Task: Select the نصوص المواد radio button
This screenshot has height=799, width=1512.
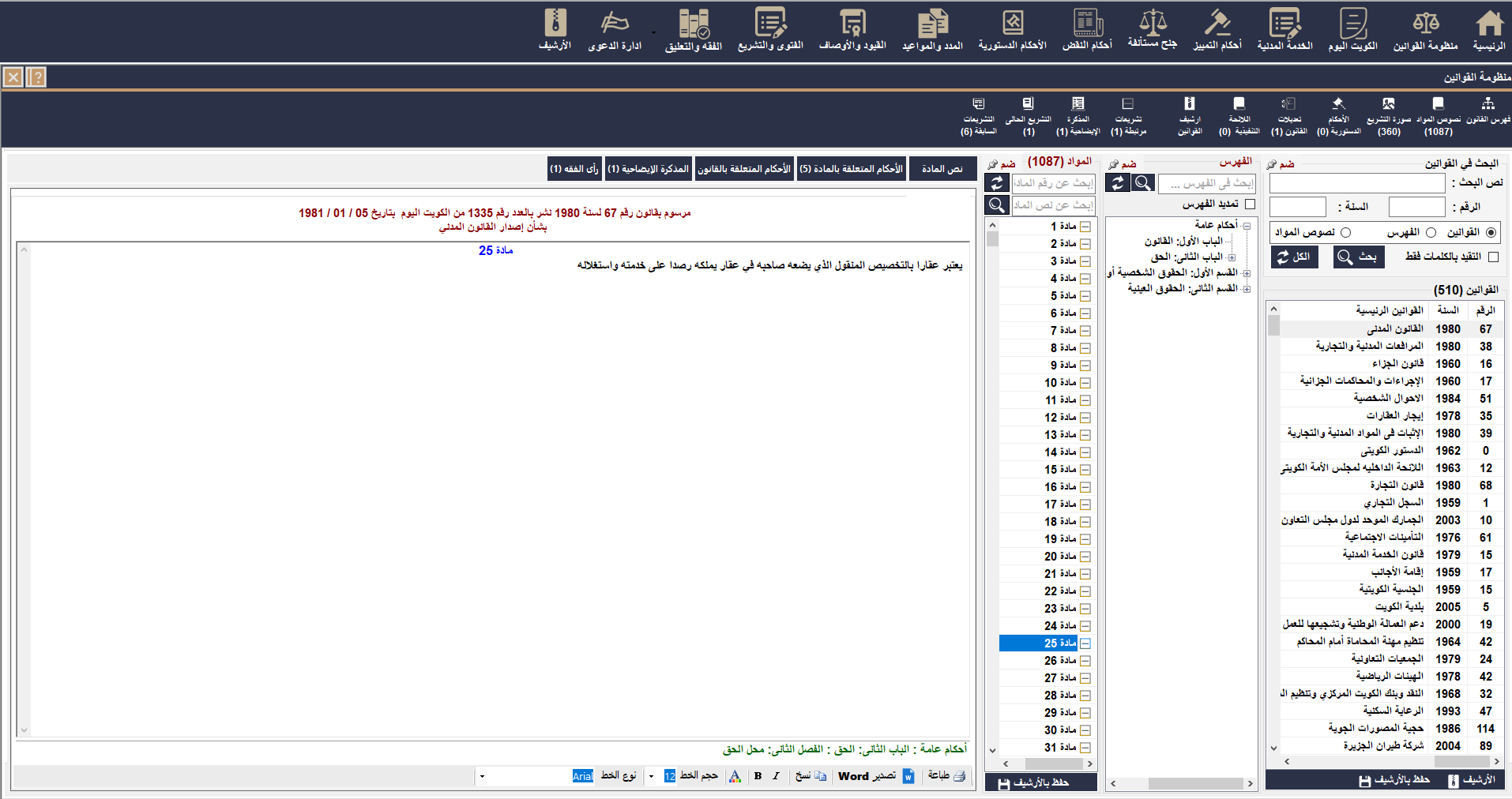Action: click(x=1345, y=233)
